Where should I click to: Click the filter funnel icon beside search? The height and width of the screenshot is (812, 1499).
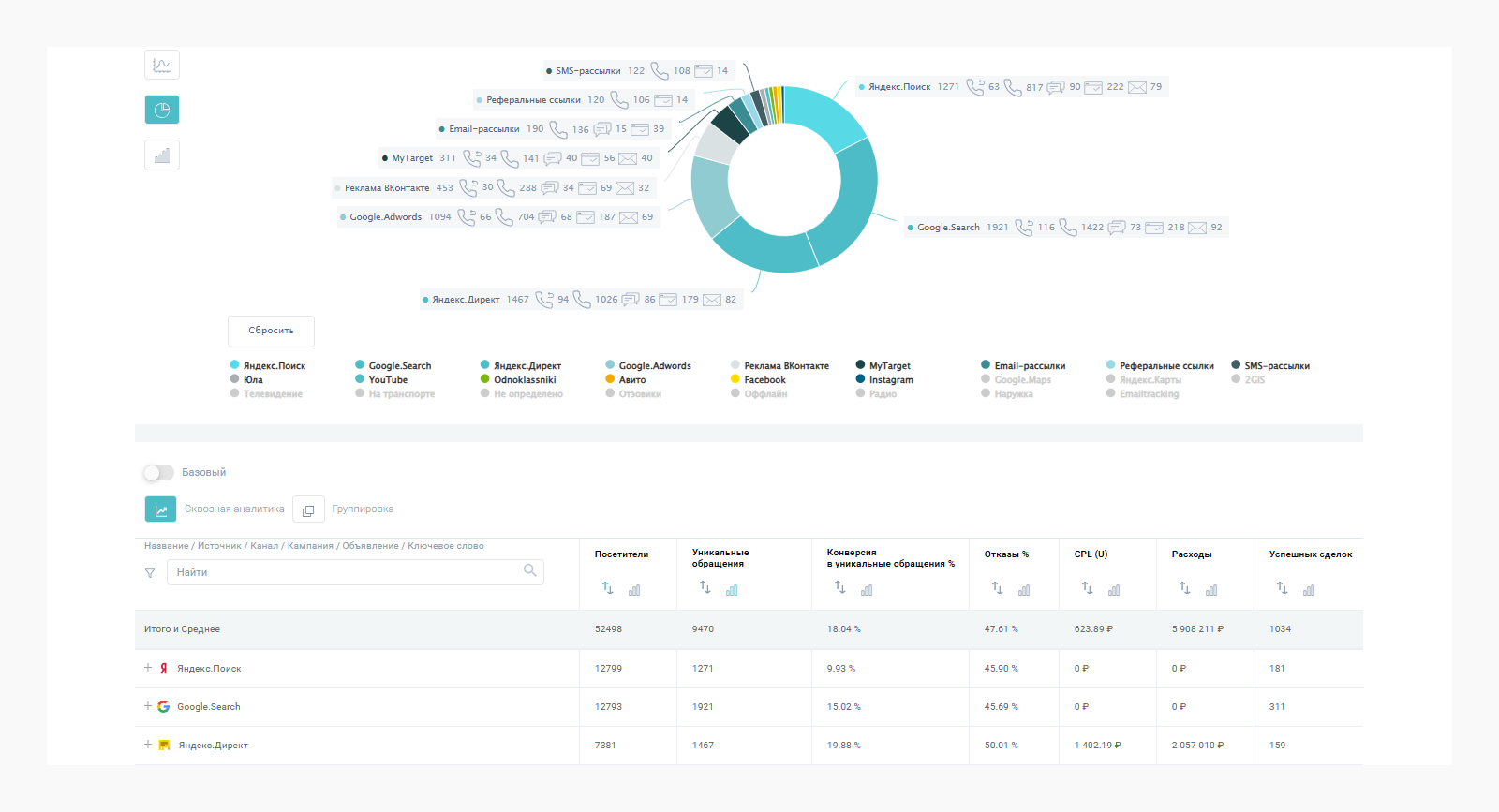[x=150, y=573]
